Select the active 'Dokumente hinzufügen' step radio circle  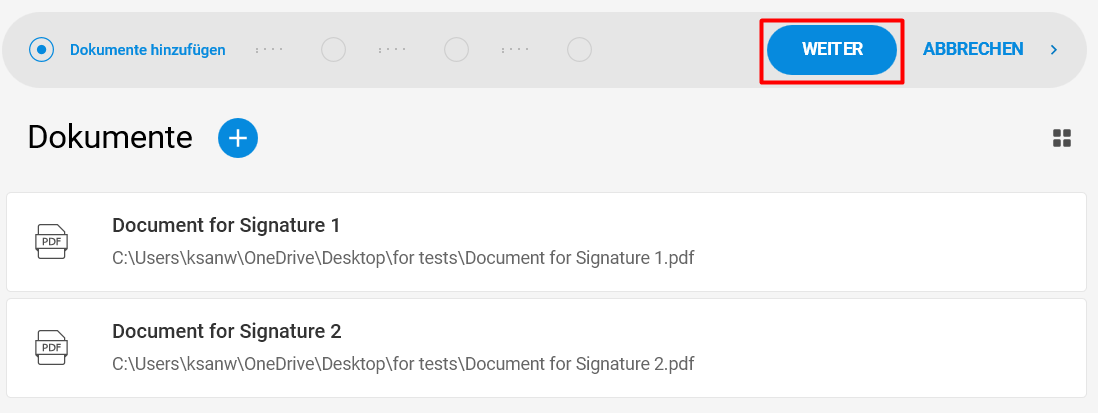pos(41,50)
